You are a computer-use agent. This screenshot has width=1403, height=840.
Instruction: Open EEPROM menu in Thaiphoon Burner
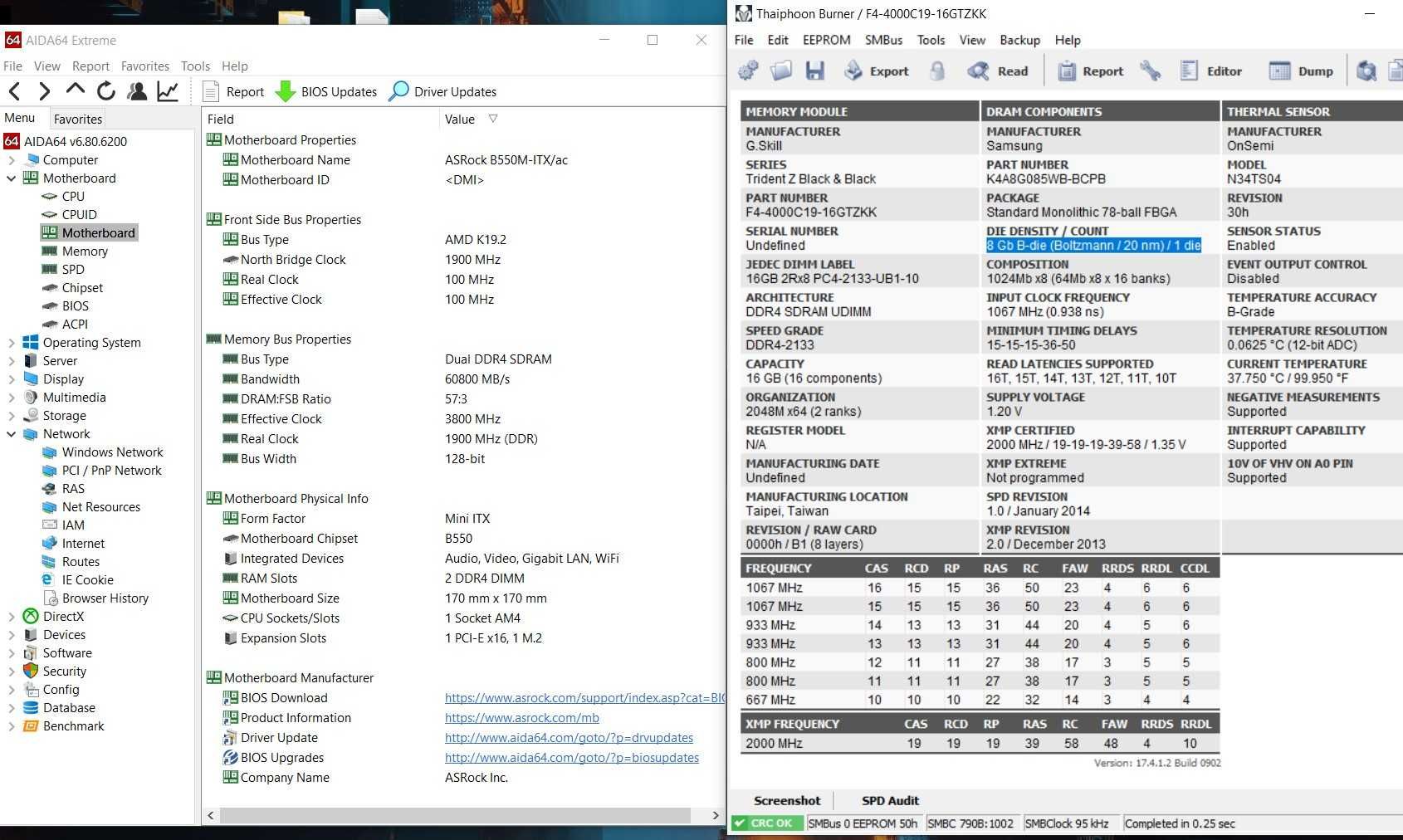826,40
